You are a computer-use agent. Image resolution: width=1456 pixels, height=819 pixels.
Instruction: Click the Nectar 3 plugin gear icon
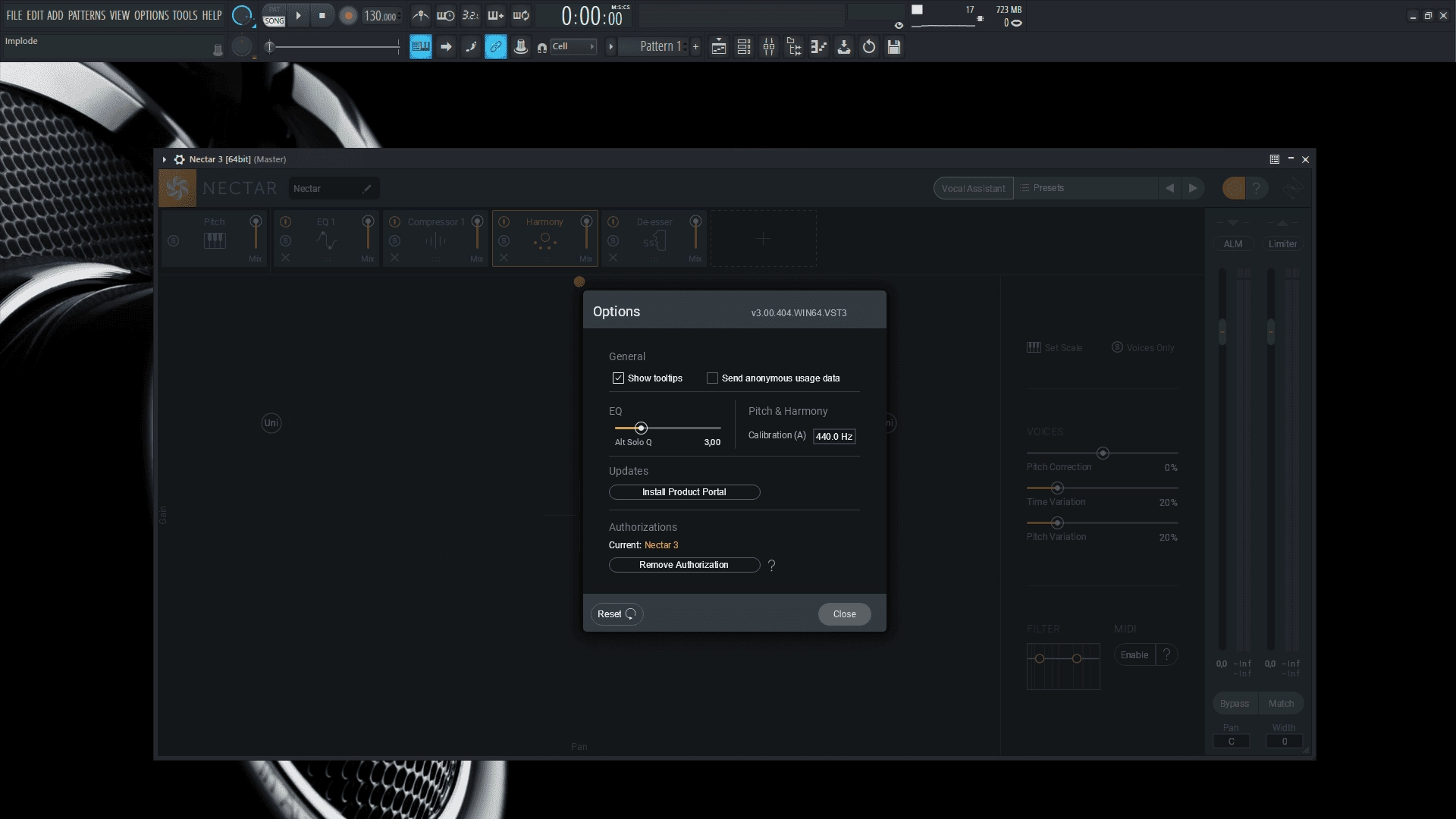[180, 159]
